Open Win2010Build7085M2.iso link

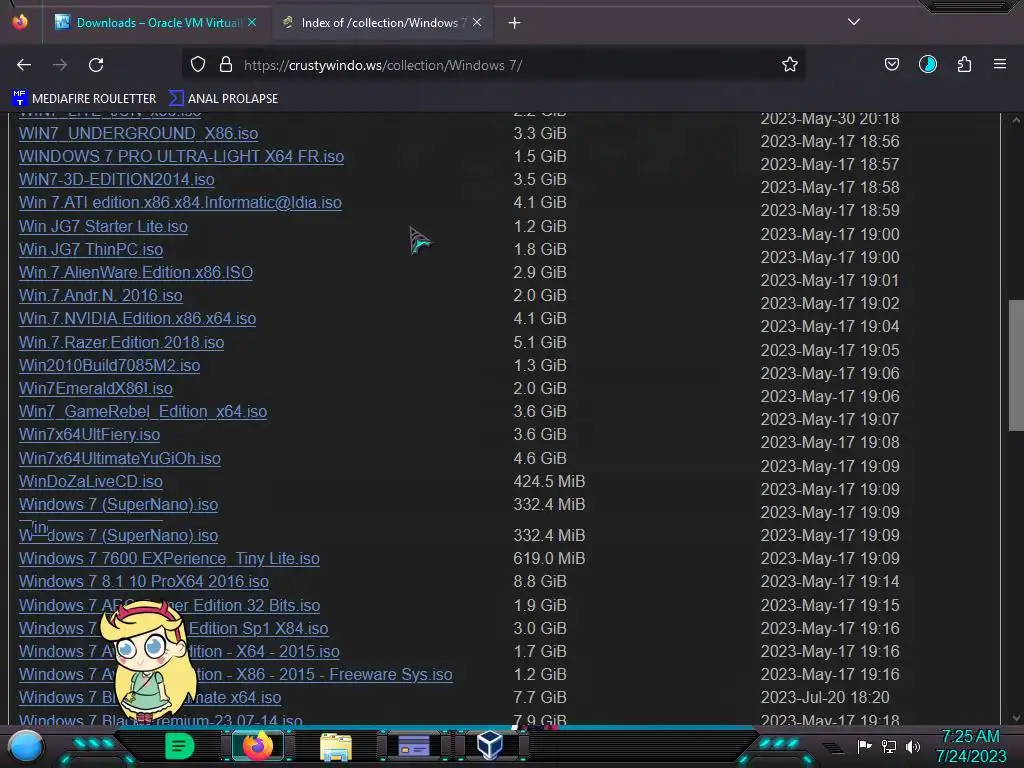110,366
